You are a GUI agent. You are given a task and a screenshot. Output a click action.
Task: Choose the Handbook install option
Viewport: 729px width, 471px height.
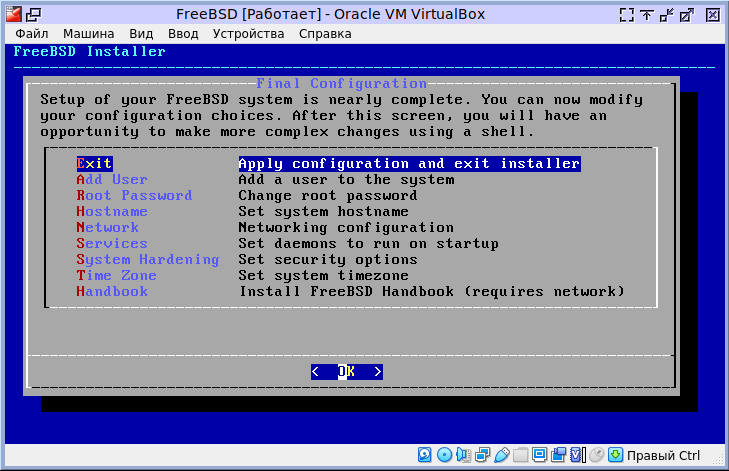coord(112,292)
